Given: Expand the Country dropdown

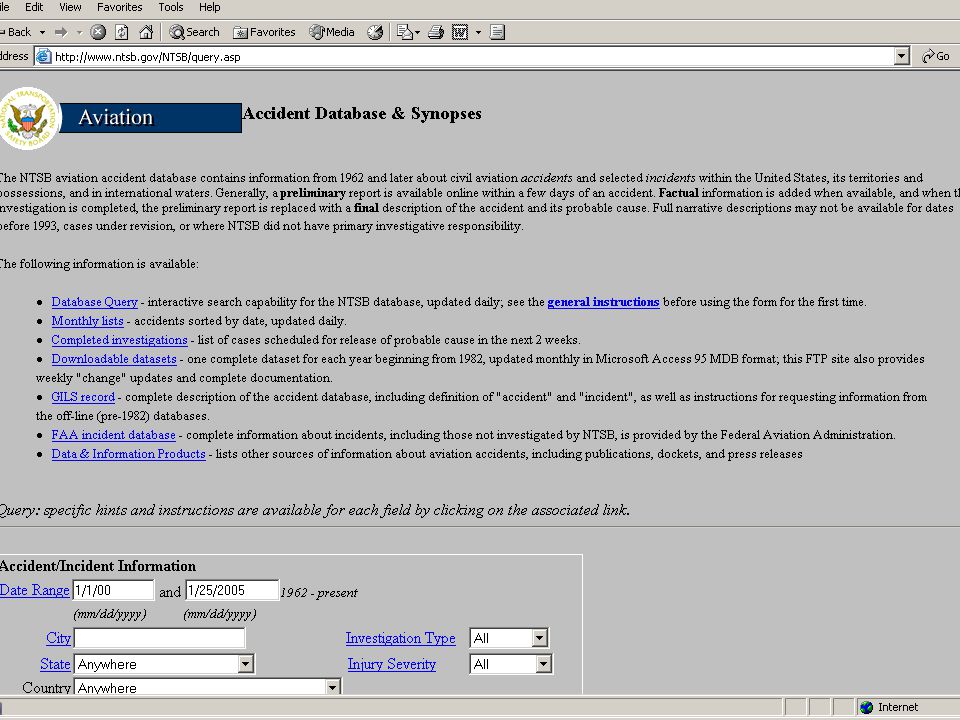Looking at the screenshot, I should 332,687.
